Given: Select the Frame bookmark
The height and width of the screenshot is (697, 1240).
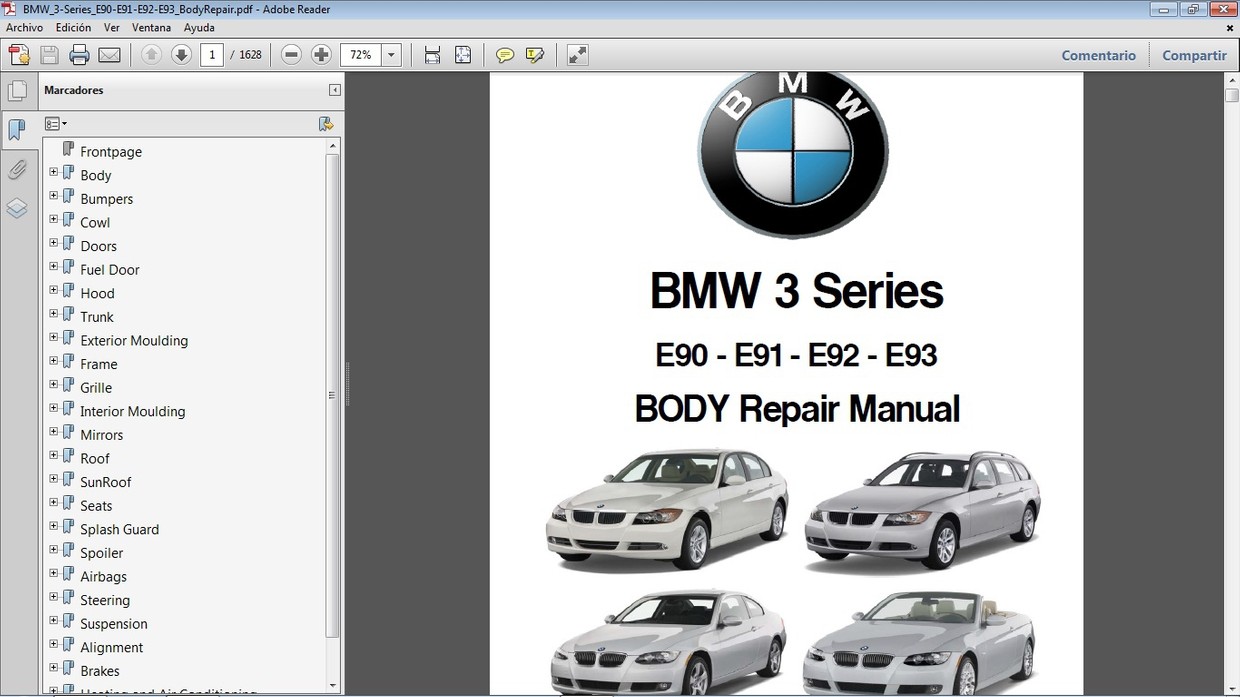Looking at the screenshot, I should tap(97, 363).
